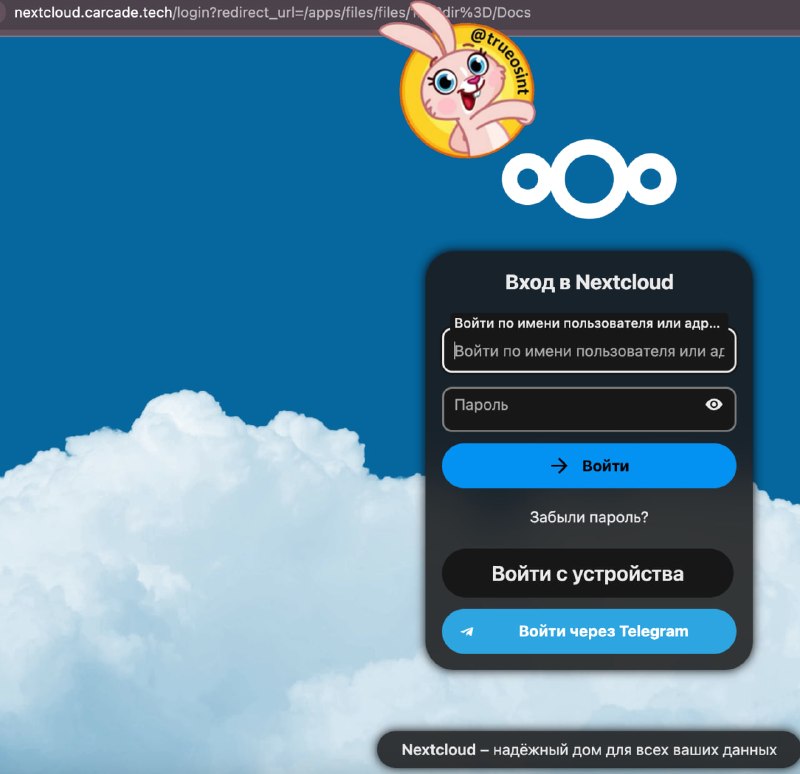Click the Вход в Nextcloud heading
Image resolution: width=800 pixels, height=774 pixels.
pos(589,282)
